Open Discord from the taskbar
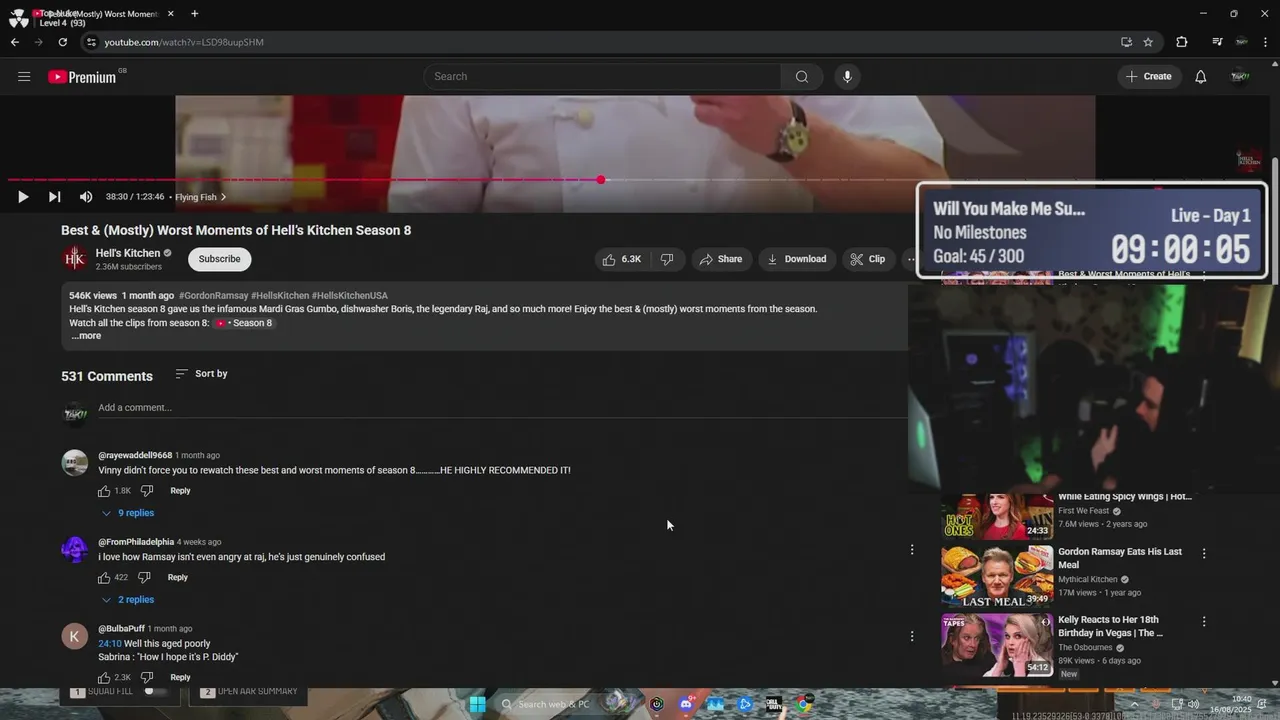 click(686, 704)
